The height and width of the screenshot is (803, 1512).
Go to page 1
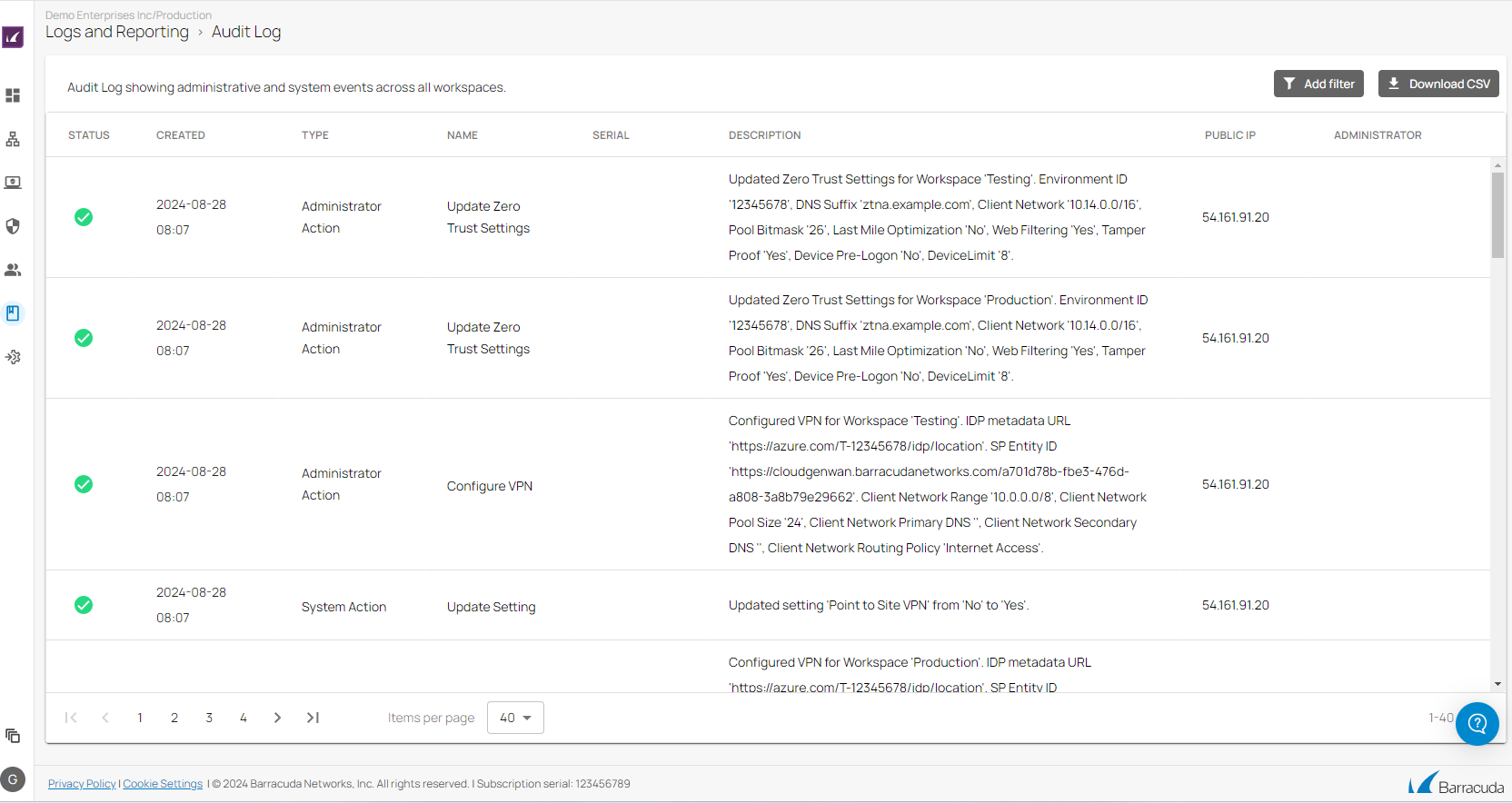[140, 718]
